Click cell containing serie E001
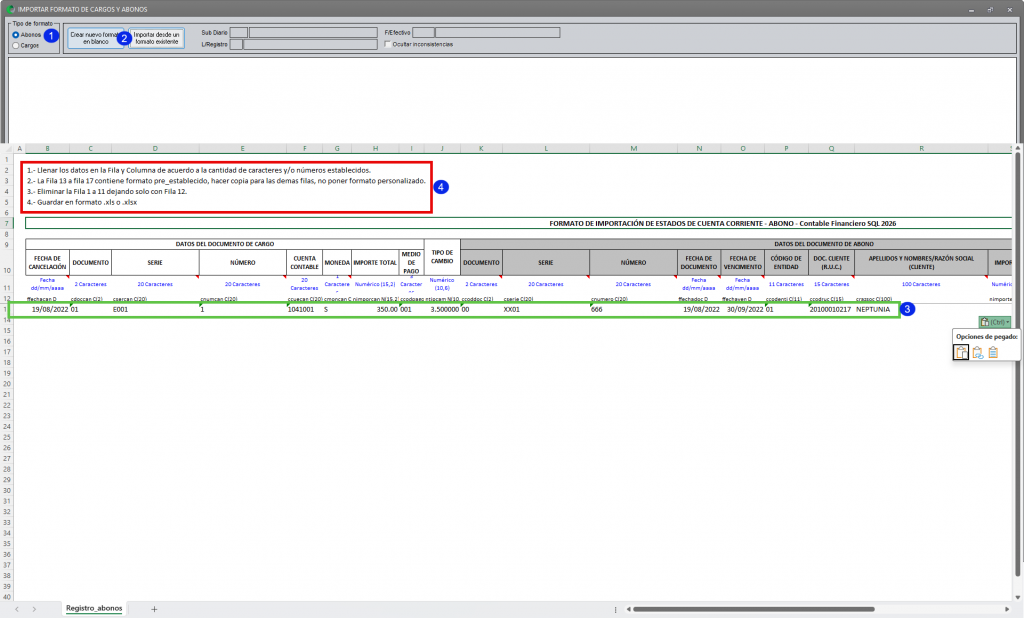1024x618 pixels. (x=155, y=310)
